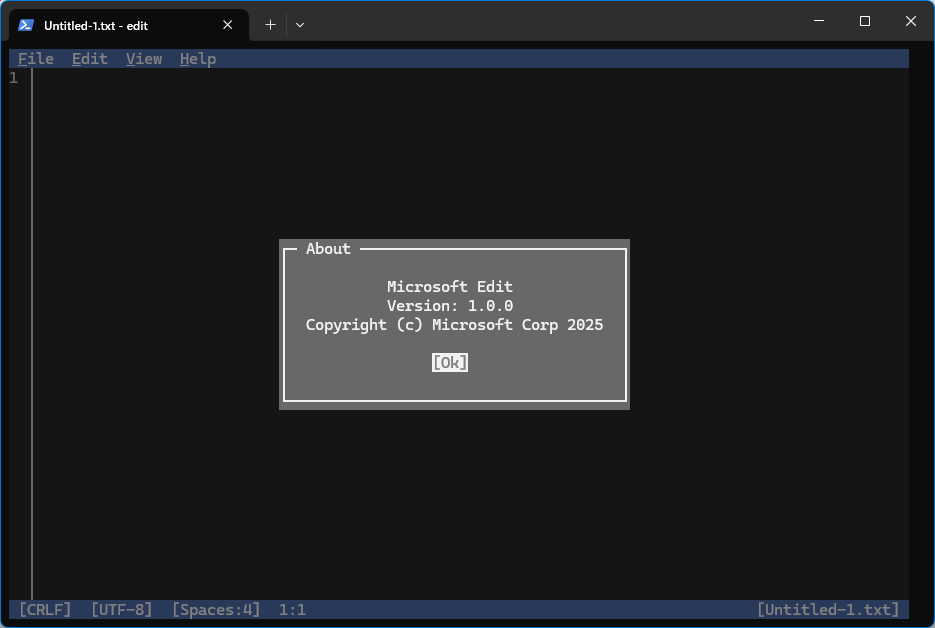This screenshot has height=628, width=935.
Task: Click the 1:1 cursor position indicator
Action: tap(292, 610)
